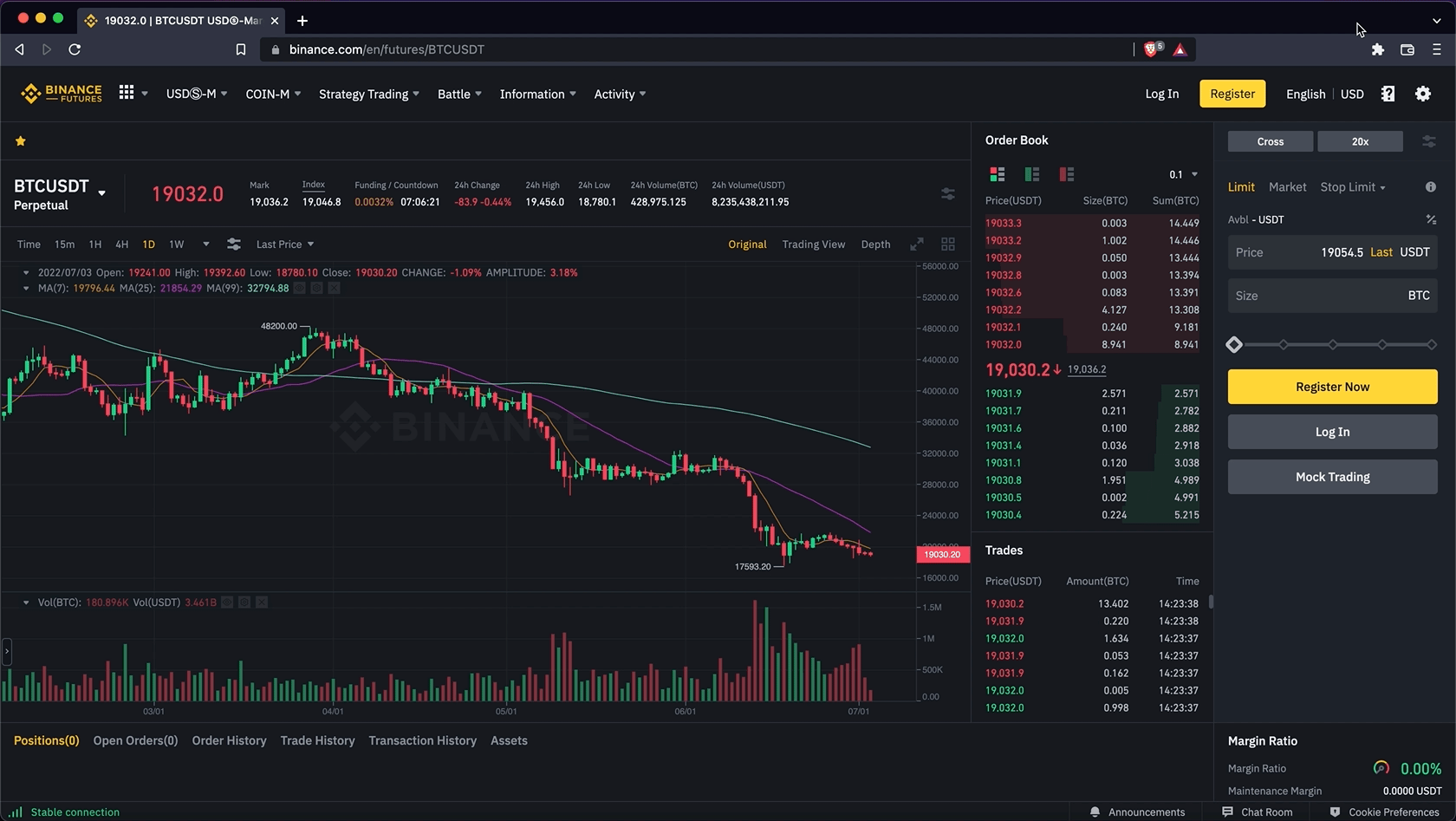
Task: Open the Last Price dropdown
Action: pyautogui.click(x=285, y=244)
